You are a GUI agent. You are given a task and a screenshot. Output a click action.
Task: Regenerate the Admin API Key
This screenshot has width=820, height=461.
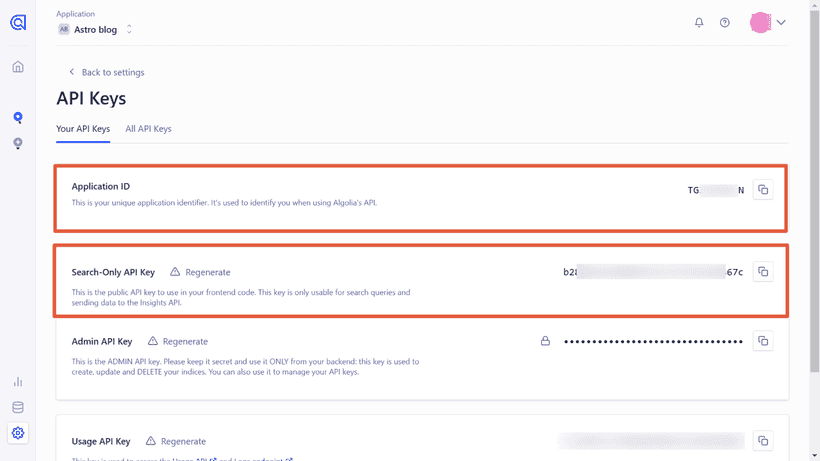[178, 341]
